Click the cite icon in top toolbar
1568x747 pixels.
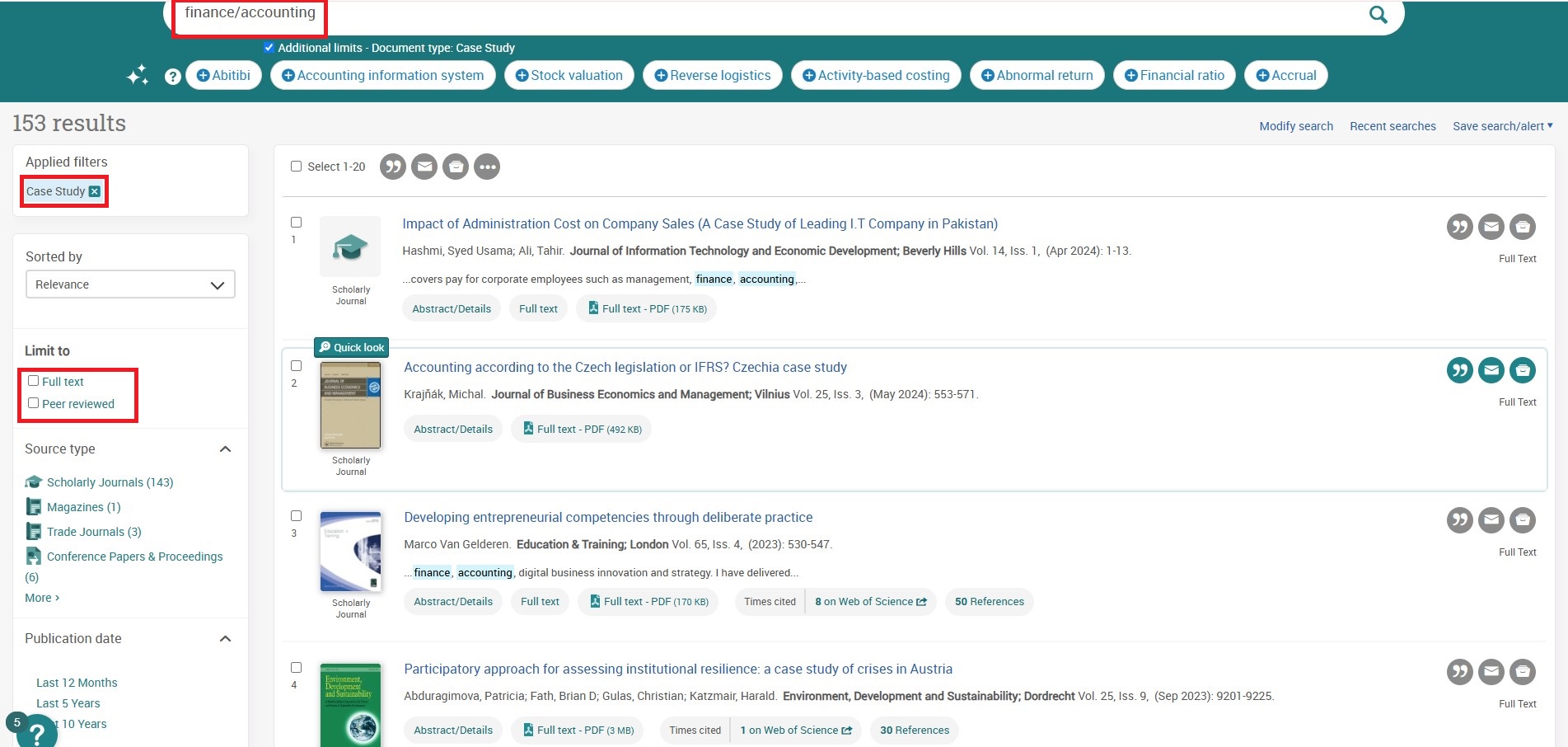pos(393,167)
